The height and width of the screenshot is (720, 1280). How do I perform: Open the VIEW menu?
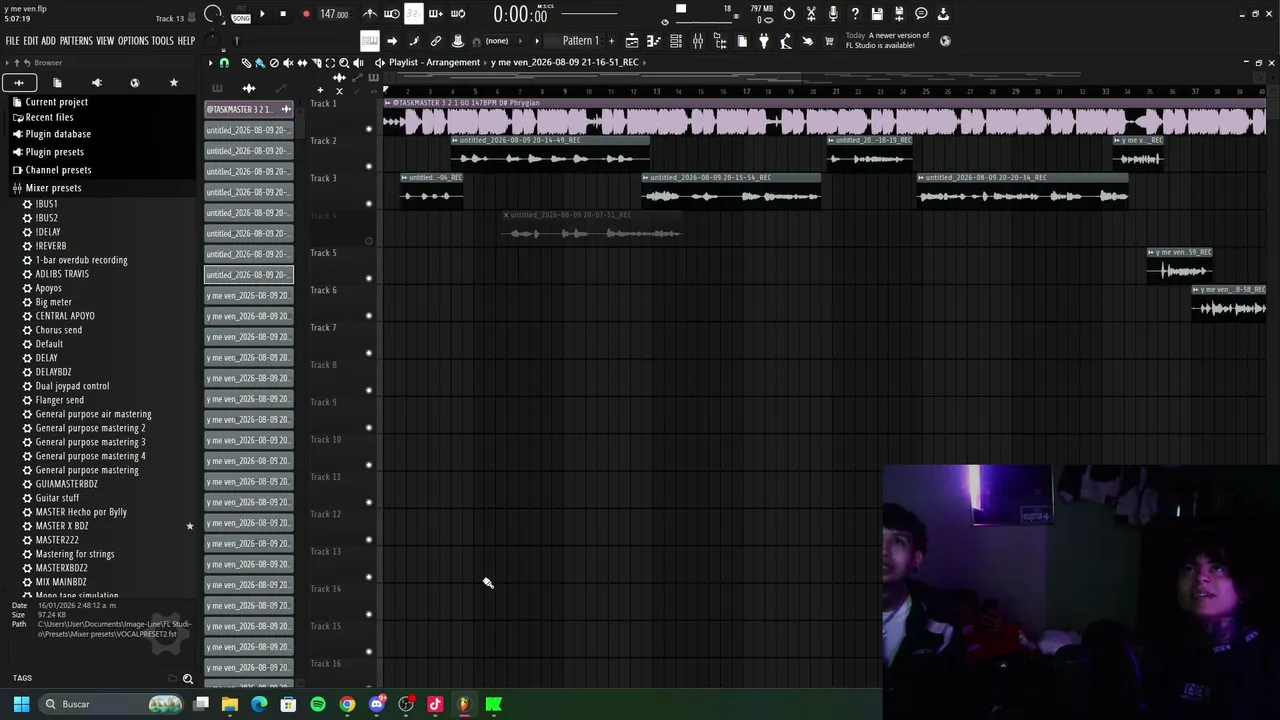pos(105,41)
